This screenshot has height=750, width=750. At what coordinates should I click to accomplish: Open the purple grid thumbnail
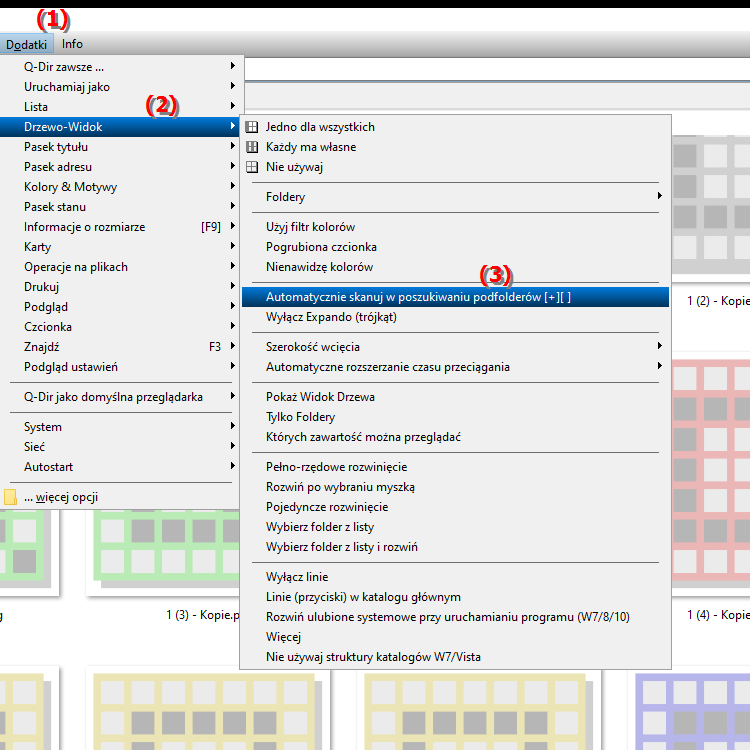[693, 712]
